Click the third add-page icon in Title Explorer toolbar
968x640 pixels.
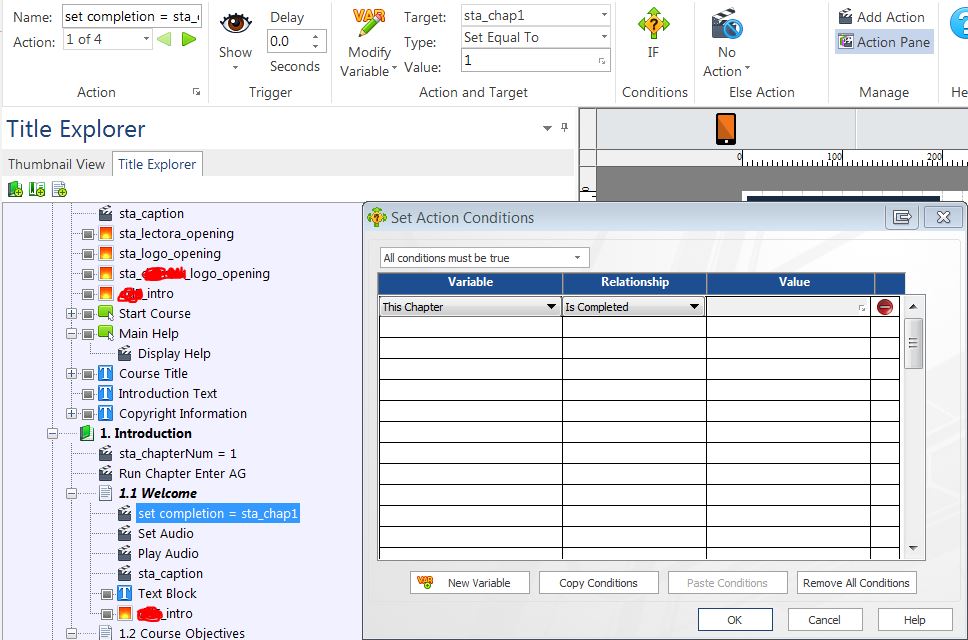point(59,189)
